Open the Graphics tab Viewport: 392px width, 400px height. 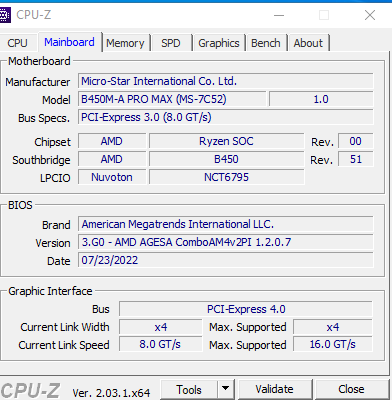pyautogui.click(x=219, y=43)
